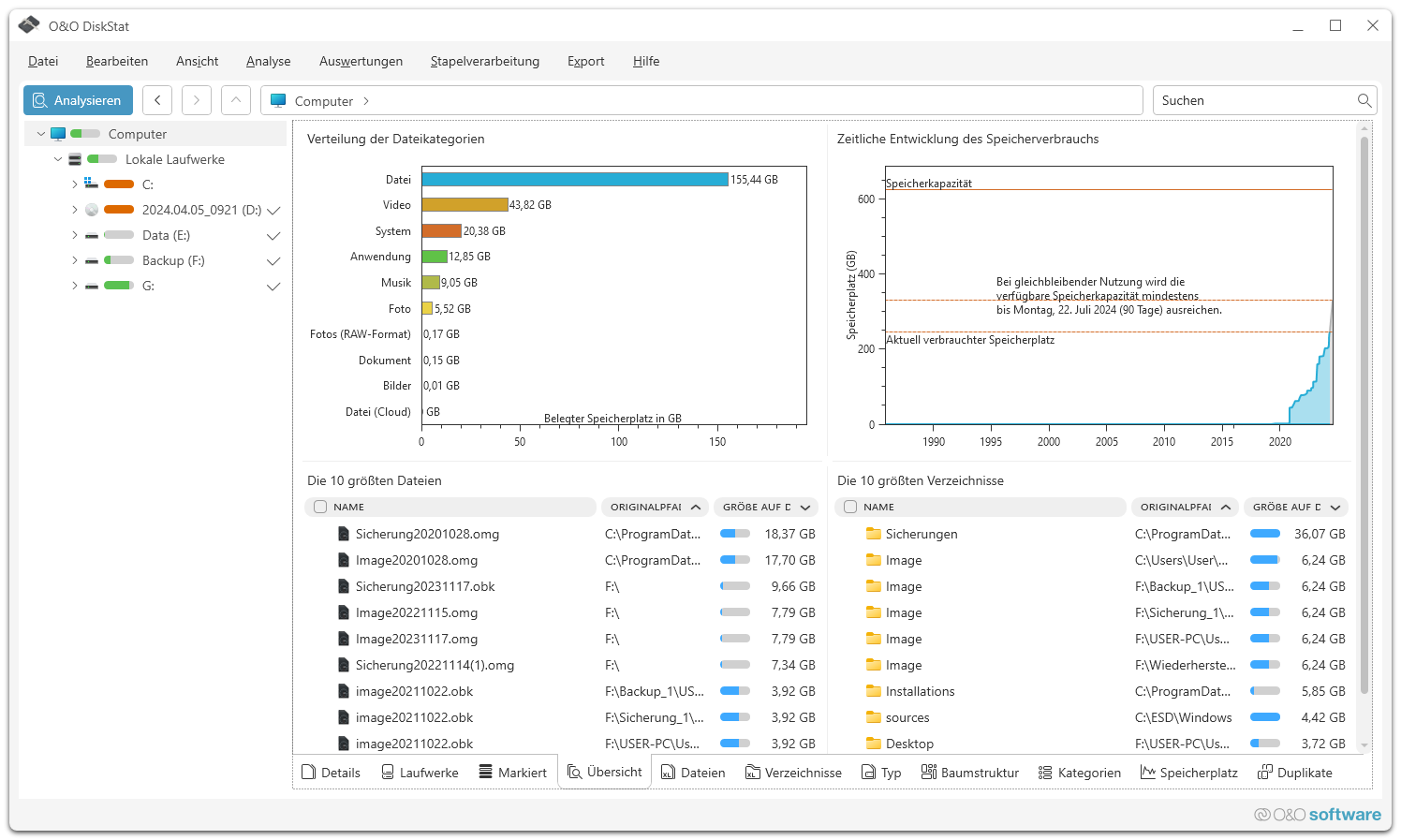The image size is (1401, 840).
Task: Toggle the chevron next to Data (E:)
Action: tap(273, 236)
